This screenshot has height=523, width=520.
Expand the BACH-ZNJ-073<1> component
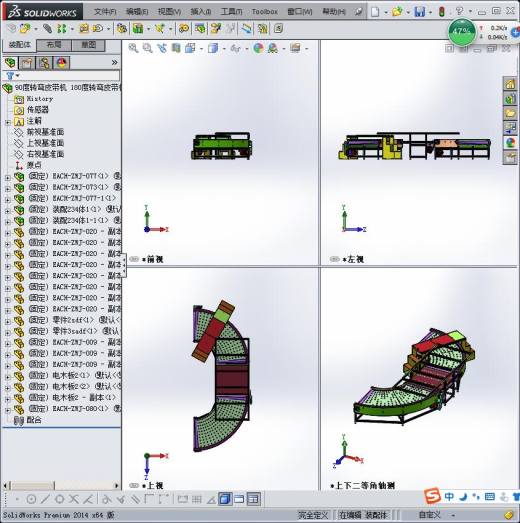[x=8, y=189]
